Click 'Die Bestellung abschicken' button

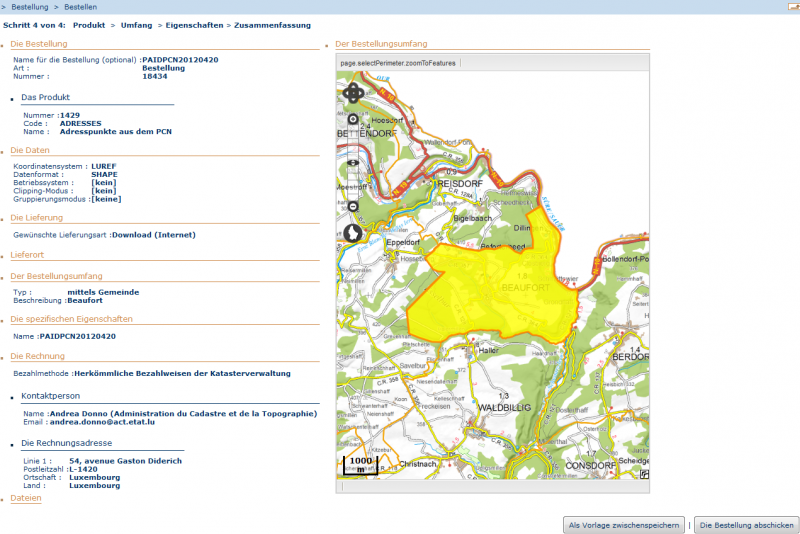746,525
